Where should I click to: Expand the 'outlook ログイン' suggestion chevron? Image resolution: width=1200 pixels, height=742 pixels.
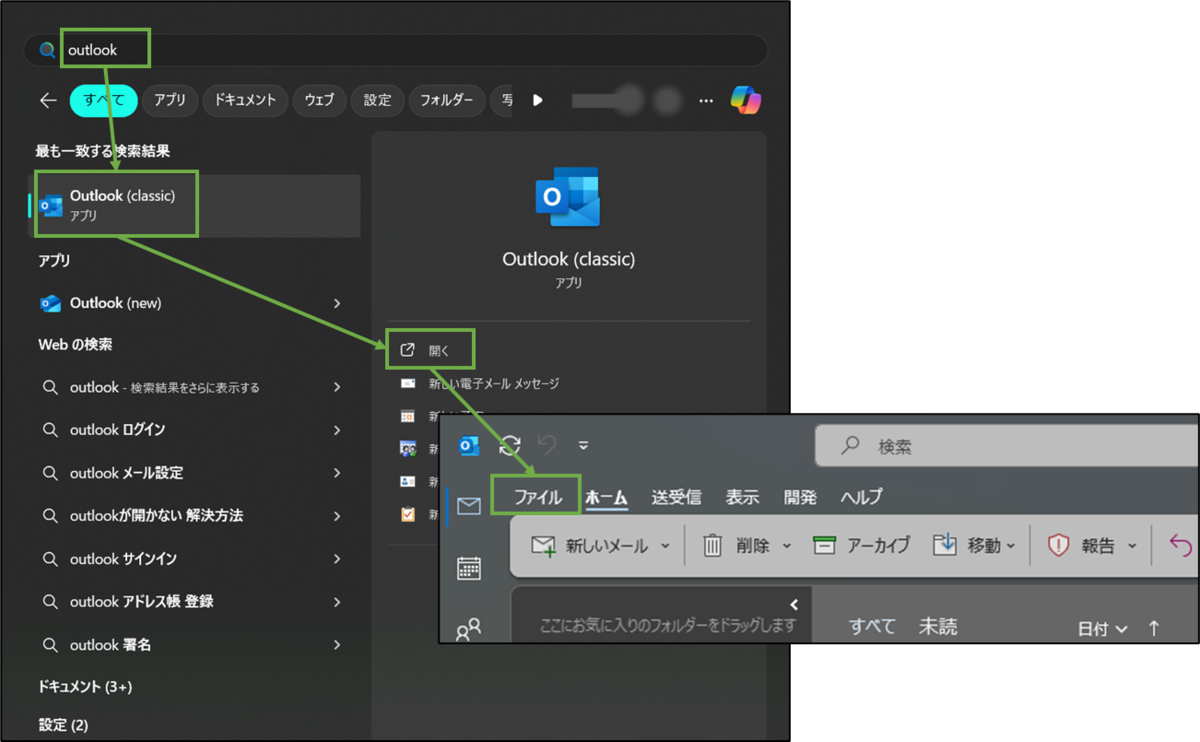click(337, 430)
